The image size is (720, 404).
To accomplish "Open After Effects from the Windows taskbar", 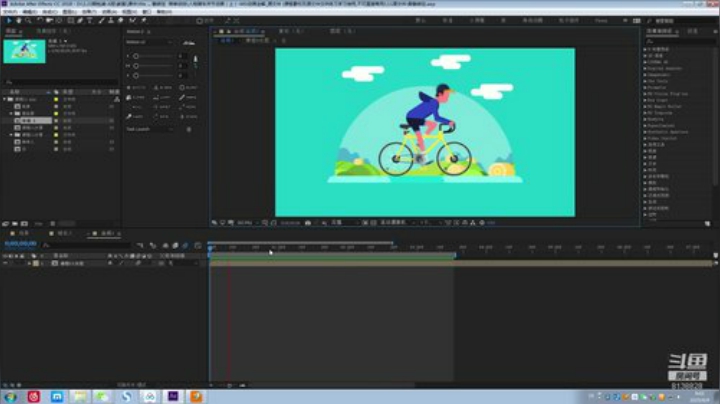I will point(173,396).
